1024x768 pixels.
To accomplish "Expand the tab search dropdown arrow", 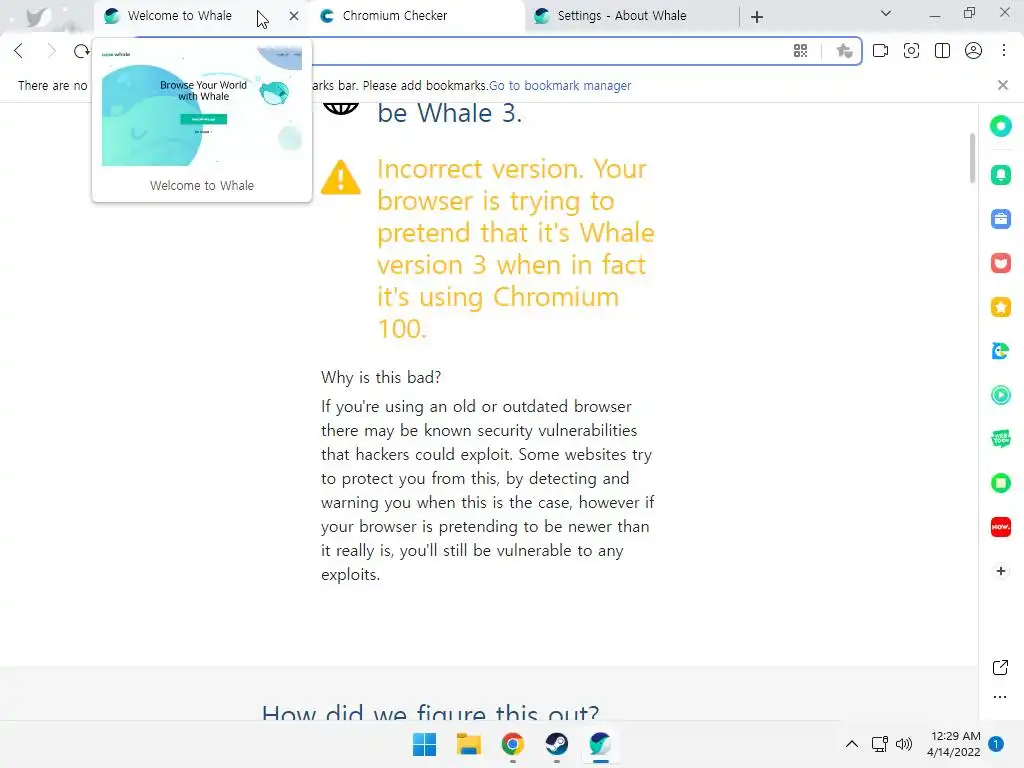I will 886,14.
